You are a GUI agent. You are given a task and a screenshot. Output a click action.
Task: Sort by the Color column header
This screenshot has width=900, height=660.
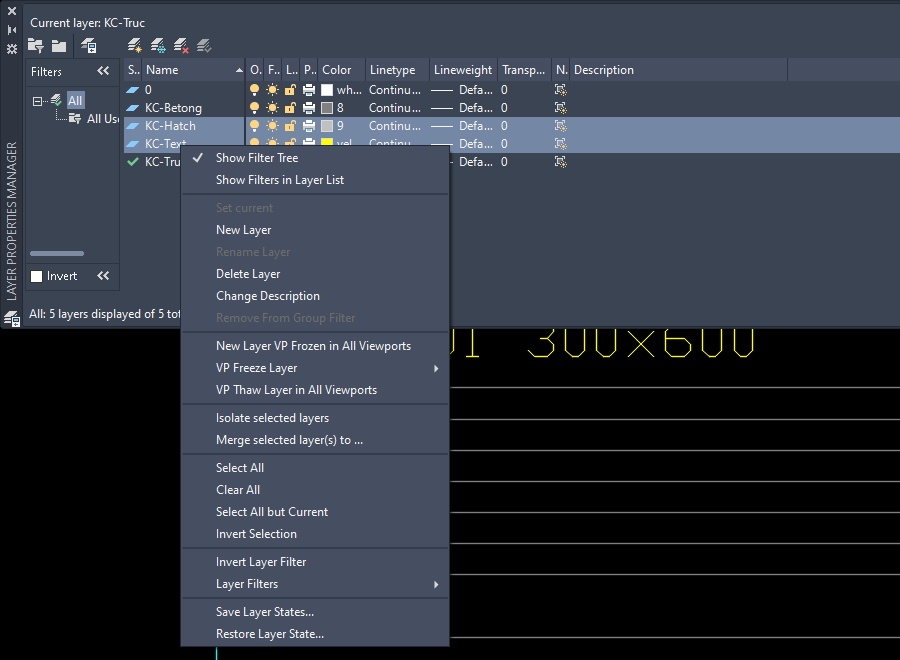click(x=341, y=70)
